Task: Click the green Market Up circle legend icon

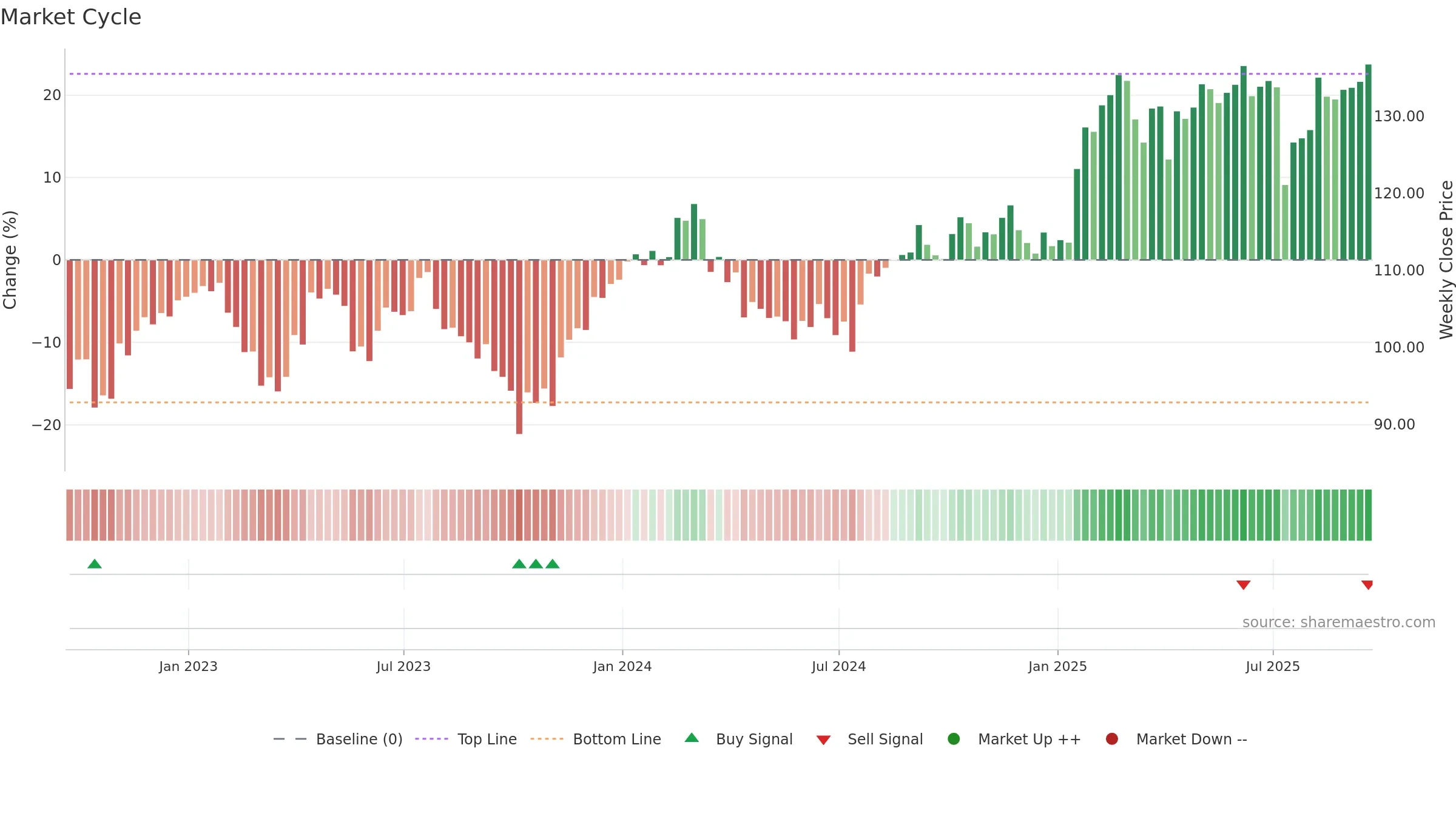Action: click(x=954, y=739)
